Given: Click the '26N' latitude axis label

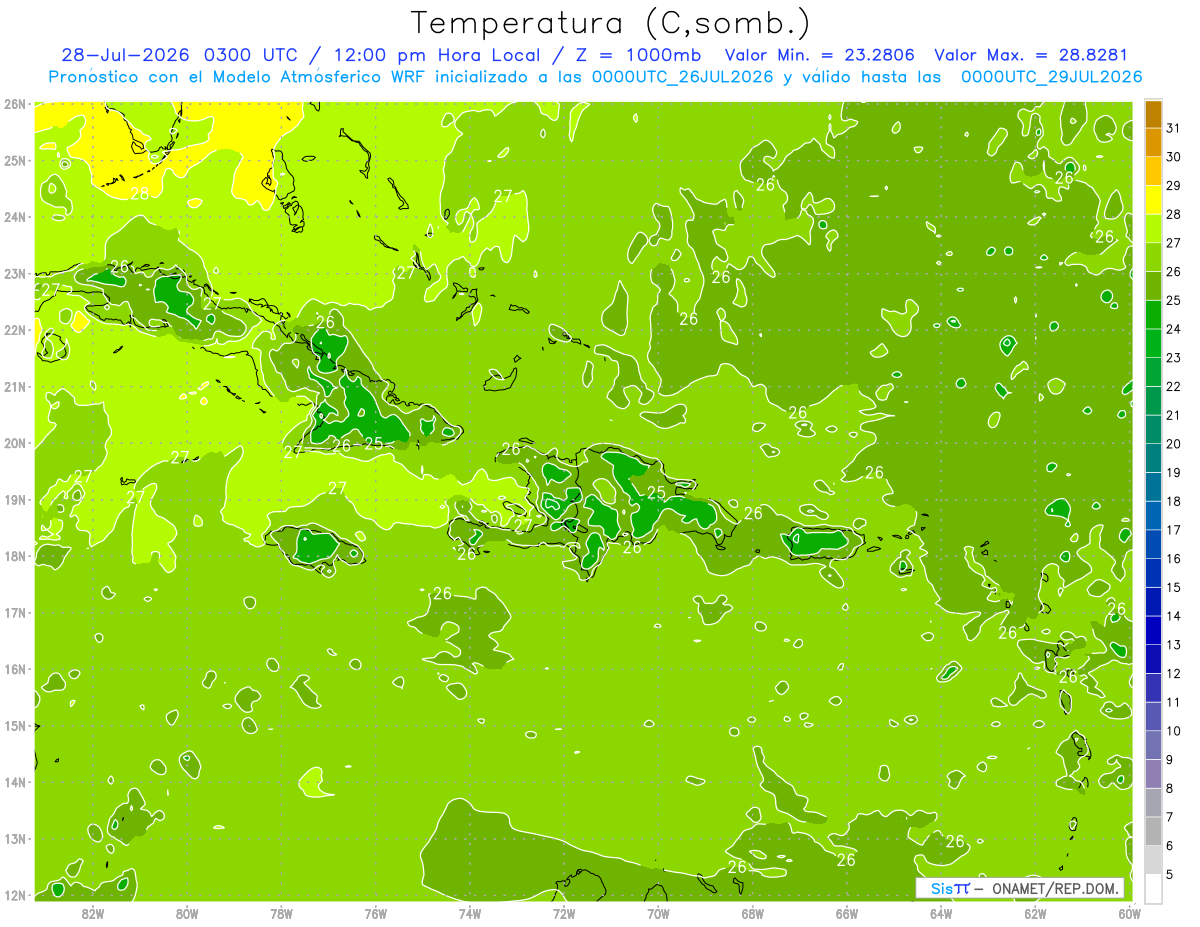Looking at the screenshot, I should (x=15, y=103).
